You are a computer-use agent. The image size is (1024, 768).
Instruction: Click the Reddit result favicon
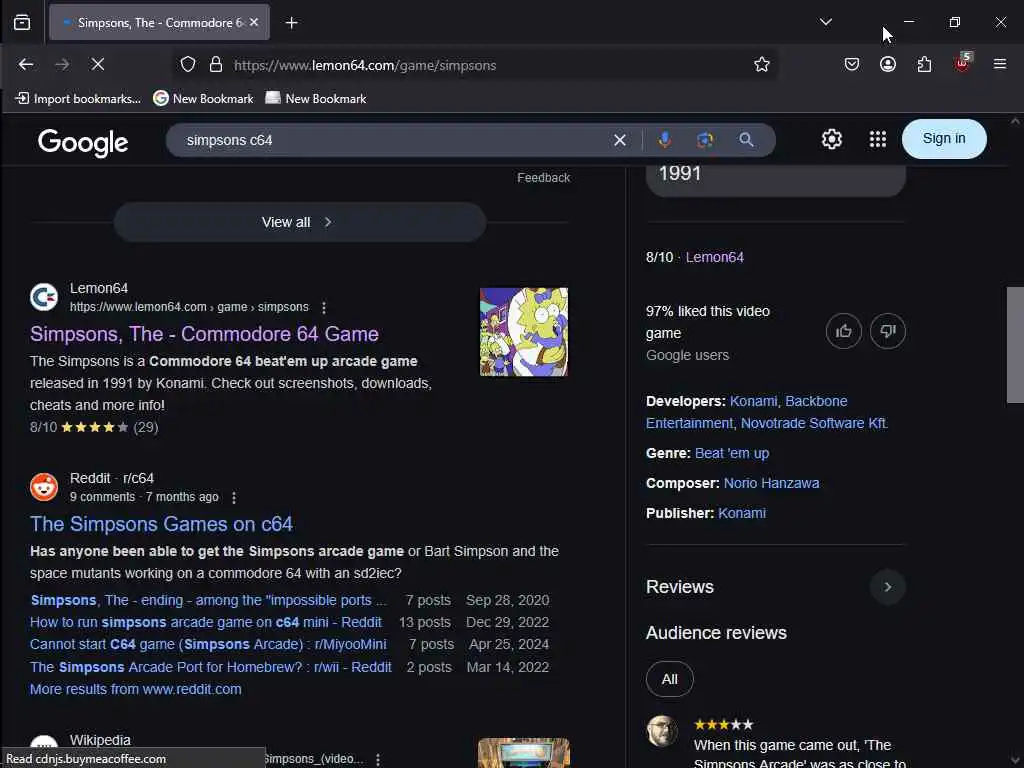click(44, 487)
